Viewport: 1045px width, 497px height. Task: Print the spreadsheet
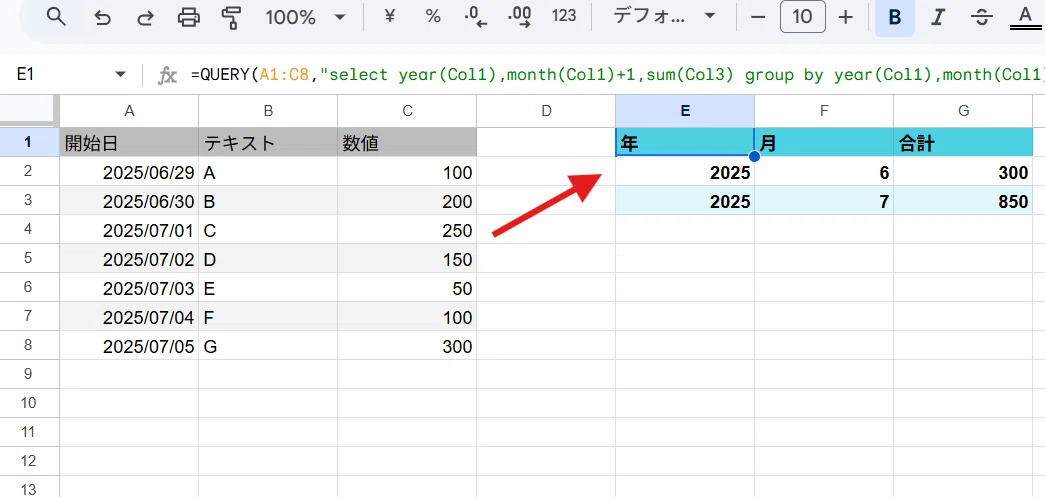coord(189,18)
